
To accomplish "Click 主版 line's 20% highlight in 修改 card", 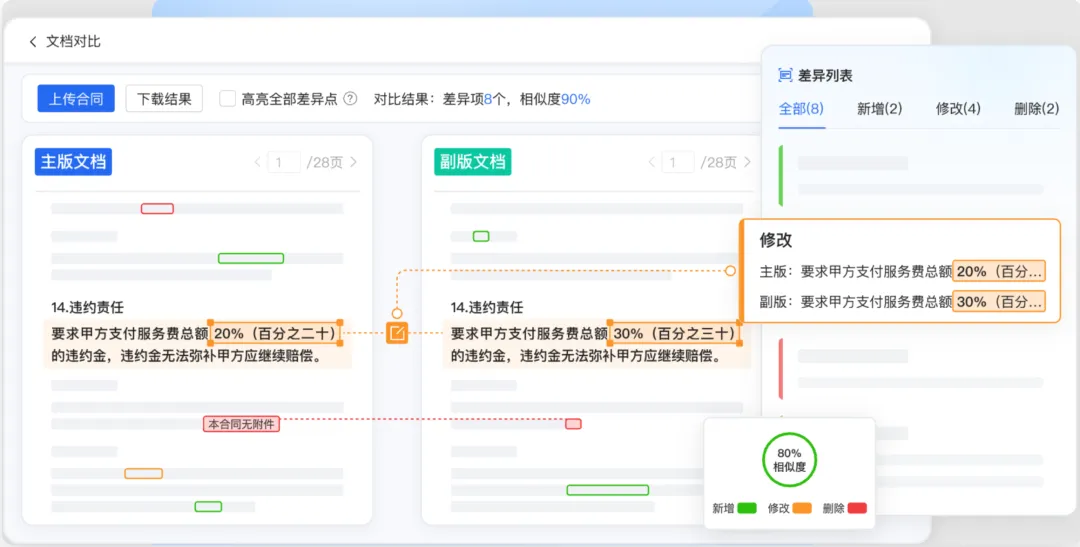I will pos(999,271).
